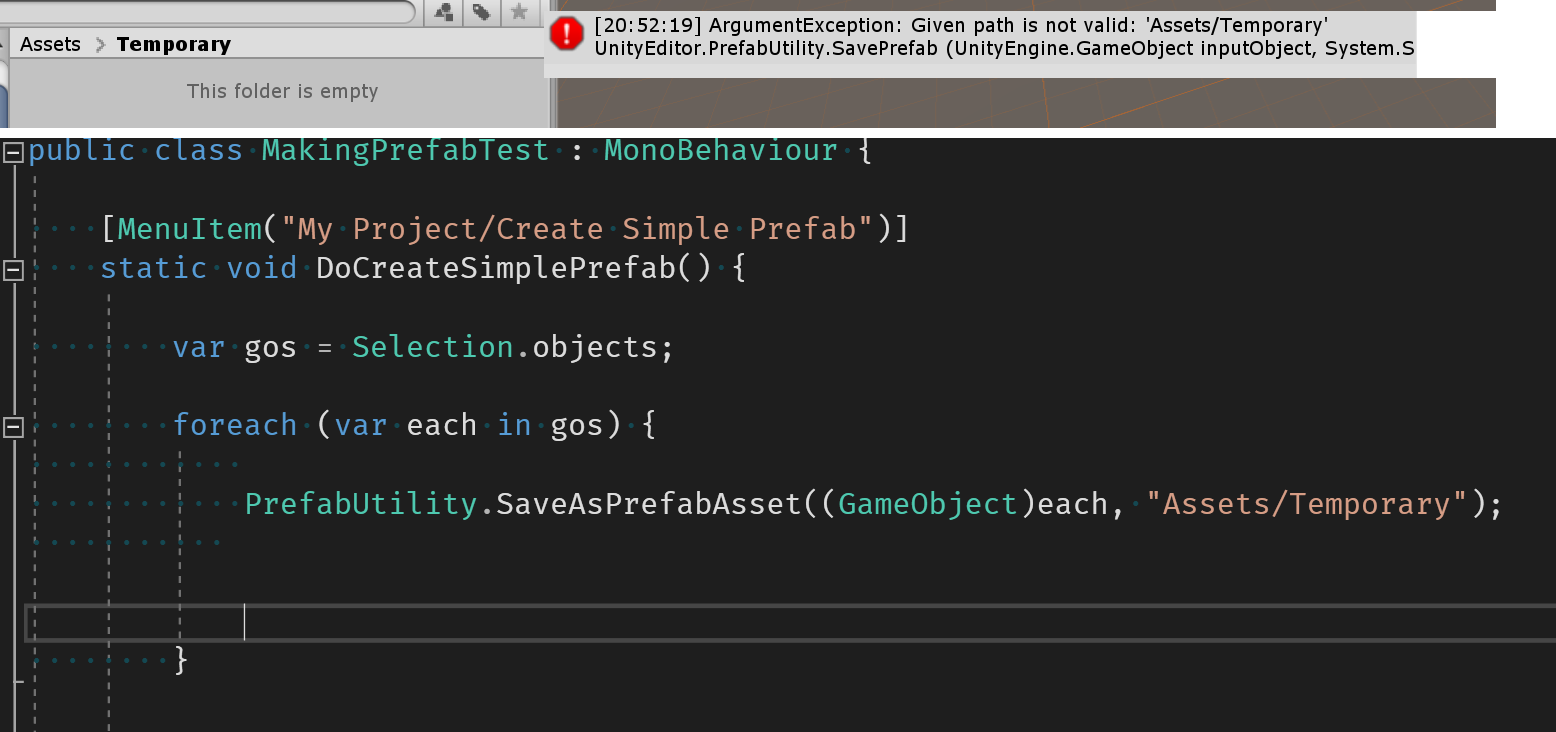Click the foreach keyword
Screen dimensions: 1556x732
(x=235, y=425)
